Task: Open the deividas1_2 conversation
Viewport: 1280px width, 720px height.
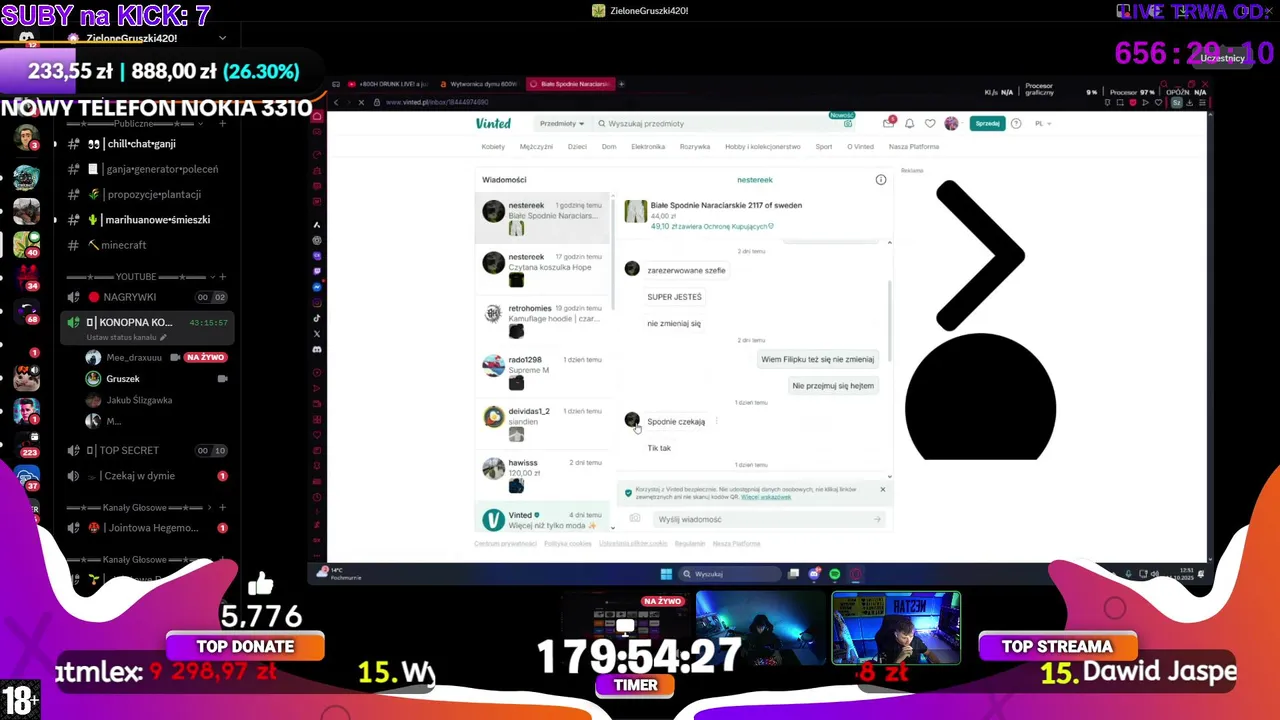Action: [x=542, y=423]
